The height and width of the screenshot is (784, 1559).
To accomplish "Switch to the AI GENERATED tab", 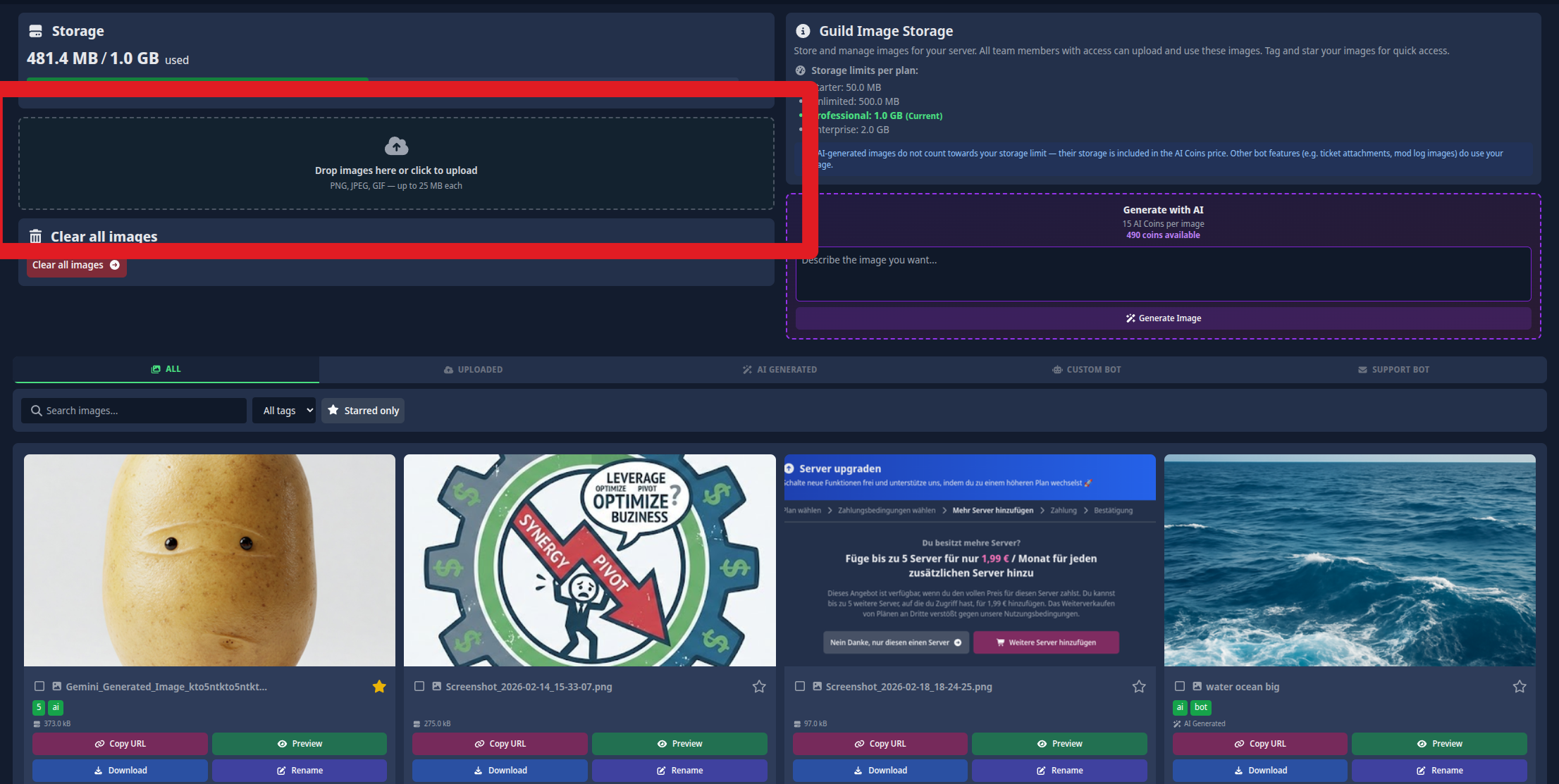I will pyautogui.click(x=779, y=369).
